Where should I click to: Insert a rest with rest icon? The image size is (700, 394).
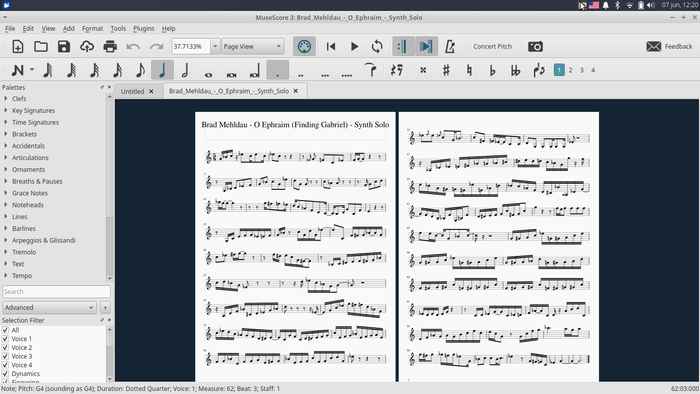pyautogui.click(x=396, y=71)
